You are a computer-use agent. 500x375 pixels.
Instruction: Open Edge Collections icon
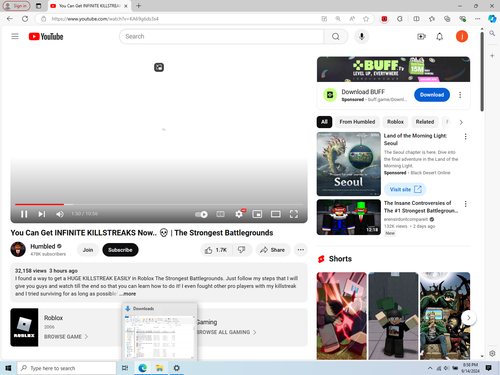pyautogui.click(x=447, y=19)
